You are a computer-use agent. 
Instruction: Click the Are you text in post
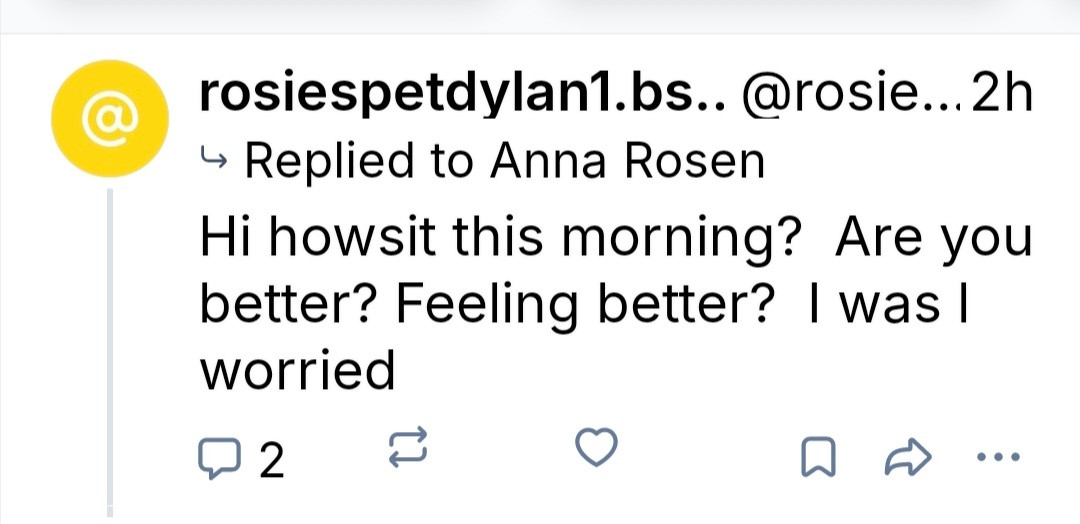pos(932,240)
